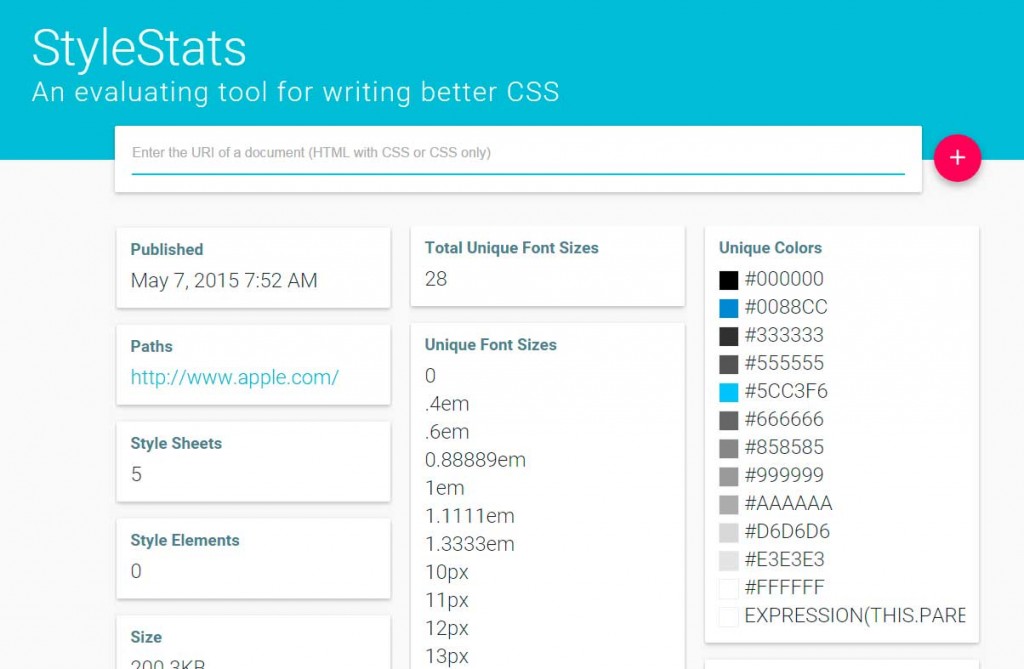Image resolution: width=1024 pixels, height=669 pixels.
Task: Click the Published date card
Action: pyautogui.click(x=253, y=266)
